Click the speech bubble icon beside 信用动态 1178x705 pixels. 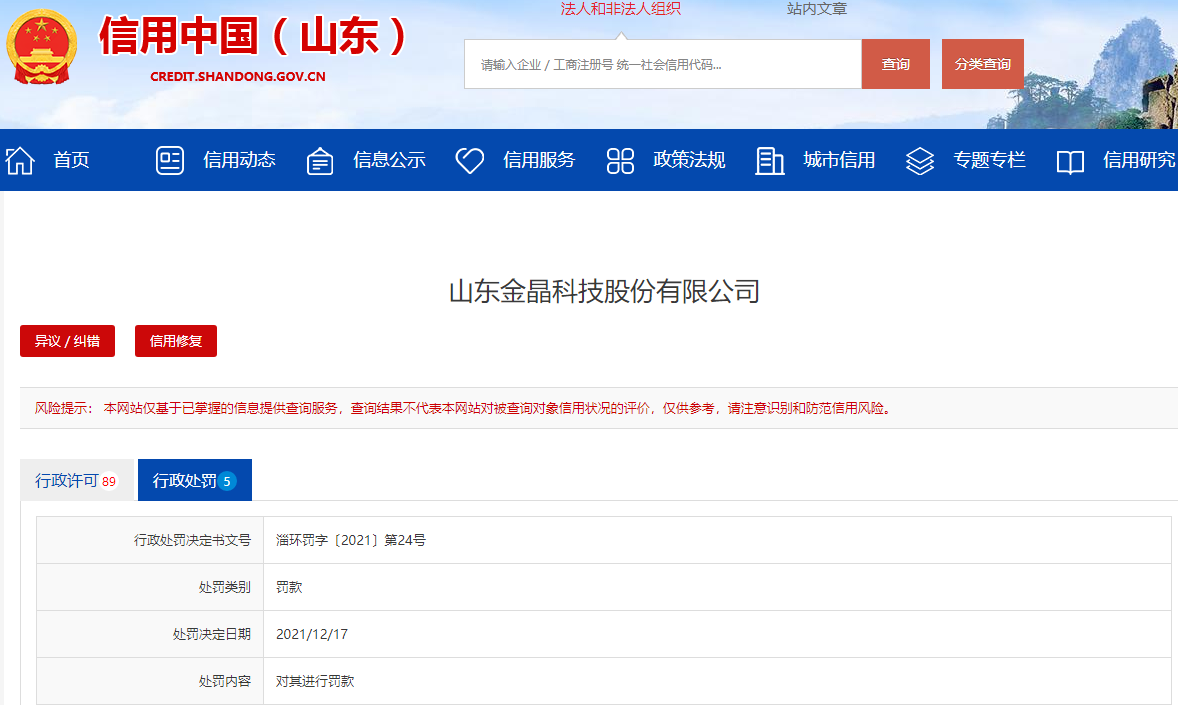point(172,159)
